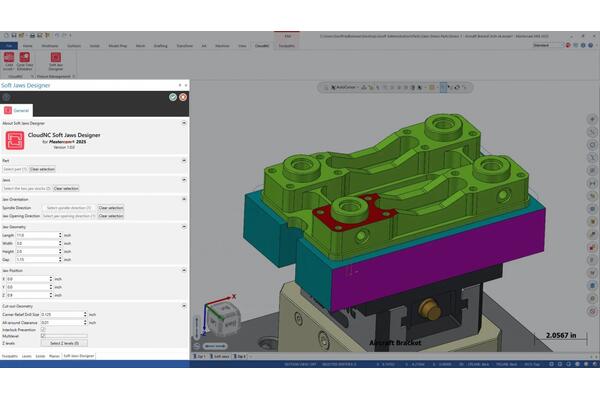Click the Jaw Position Y stepper arrows
The width and height of the screenshot is (600, 400).
[51, 287]
